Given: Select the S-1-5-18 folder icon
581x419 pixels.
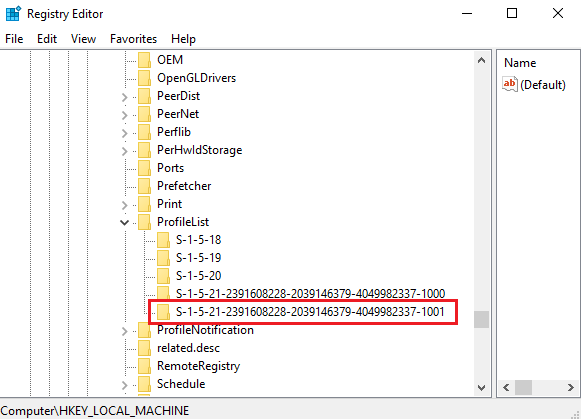Looking at the screenshot, I should 163,240.
